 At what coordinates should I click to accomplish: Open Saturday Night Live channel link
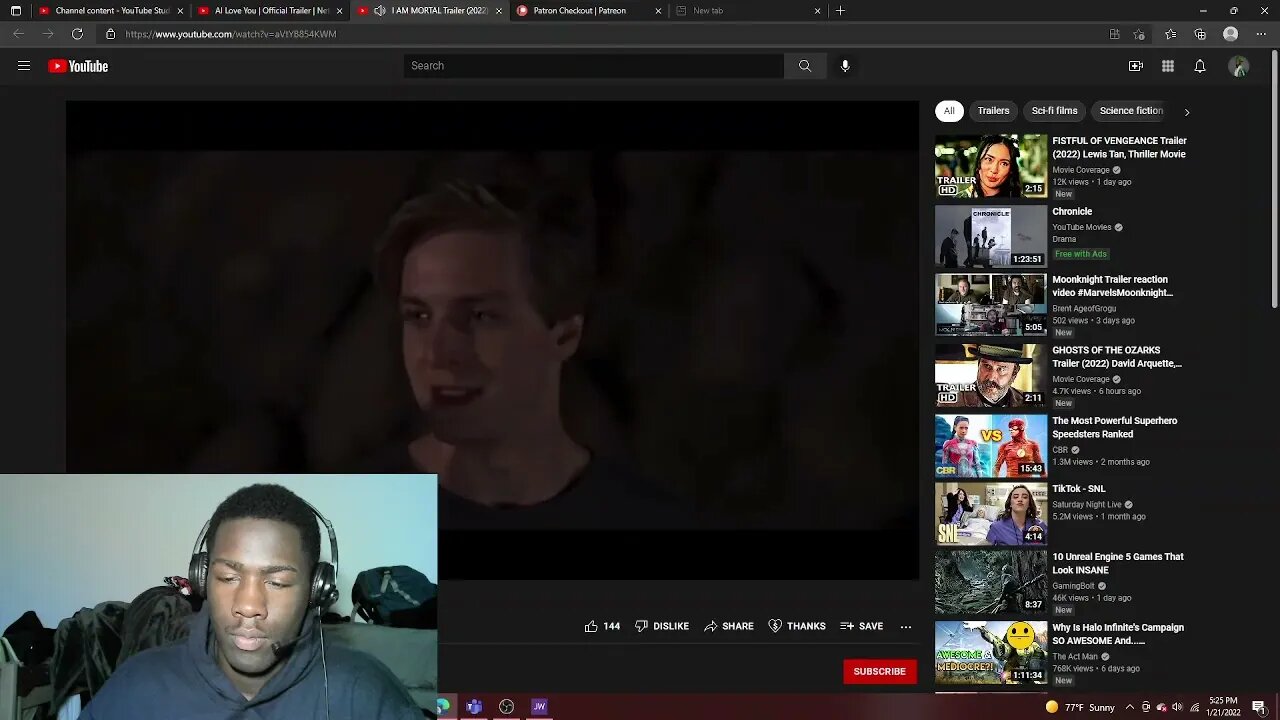click(x=1087, y=505)
